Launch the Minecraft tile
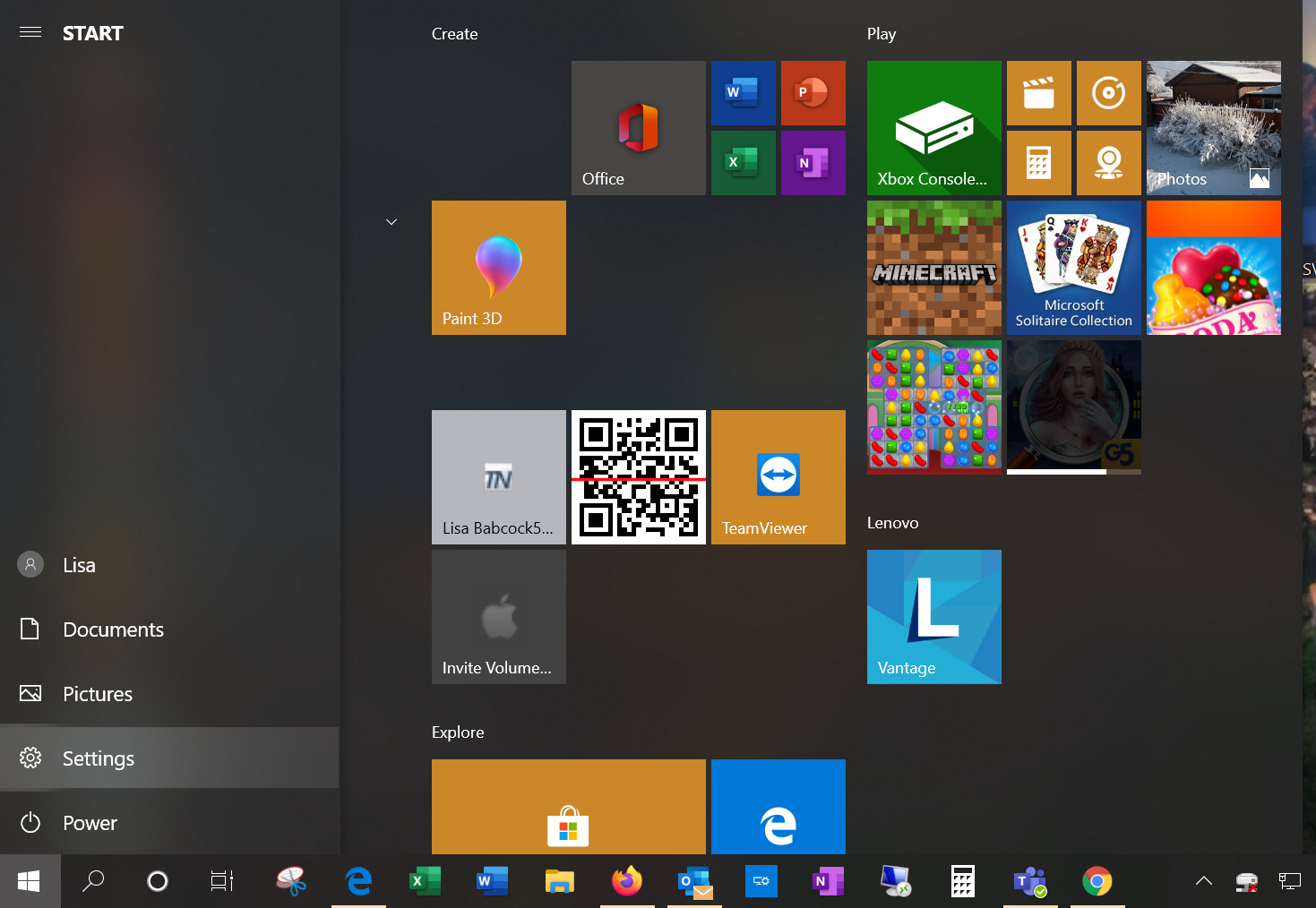 933,268
